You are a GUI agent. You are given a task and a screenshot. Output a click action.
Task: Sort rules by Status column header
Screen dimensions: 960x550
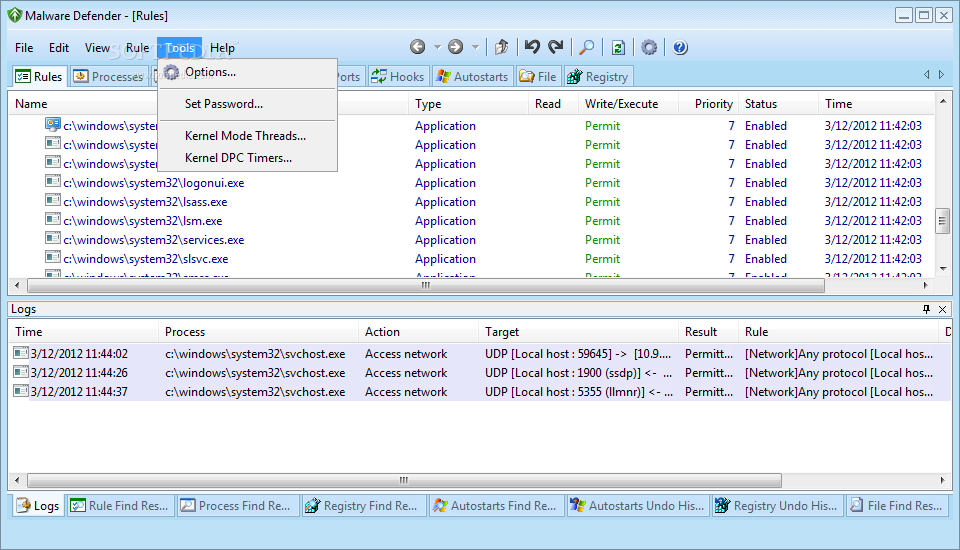pyautogui.click(x=778, y=104)
